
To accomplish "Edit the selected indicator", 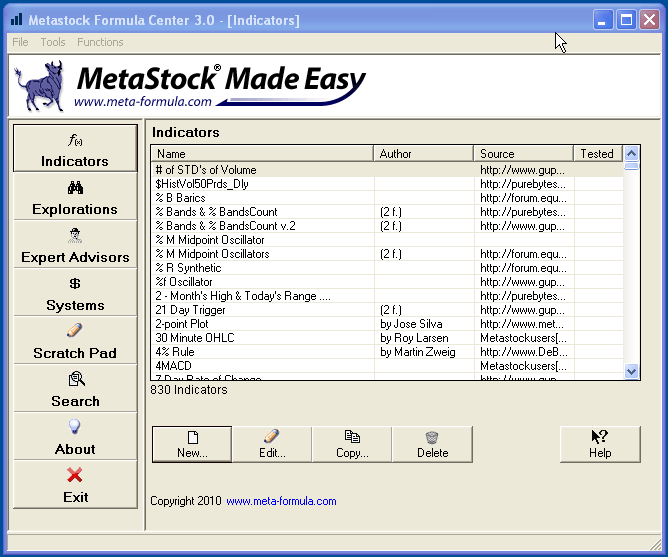I will [x=272, y=444].
